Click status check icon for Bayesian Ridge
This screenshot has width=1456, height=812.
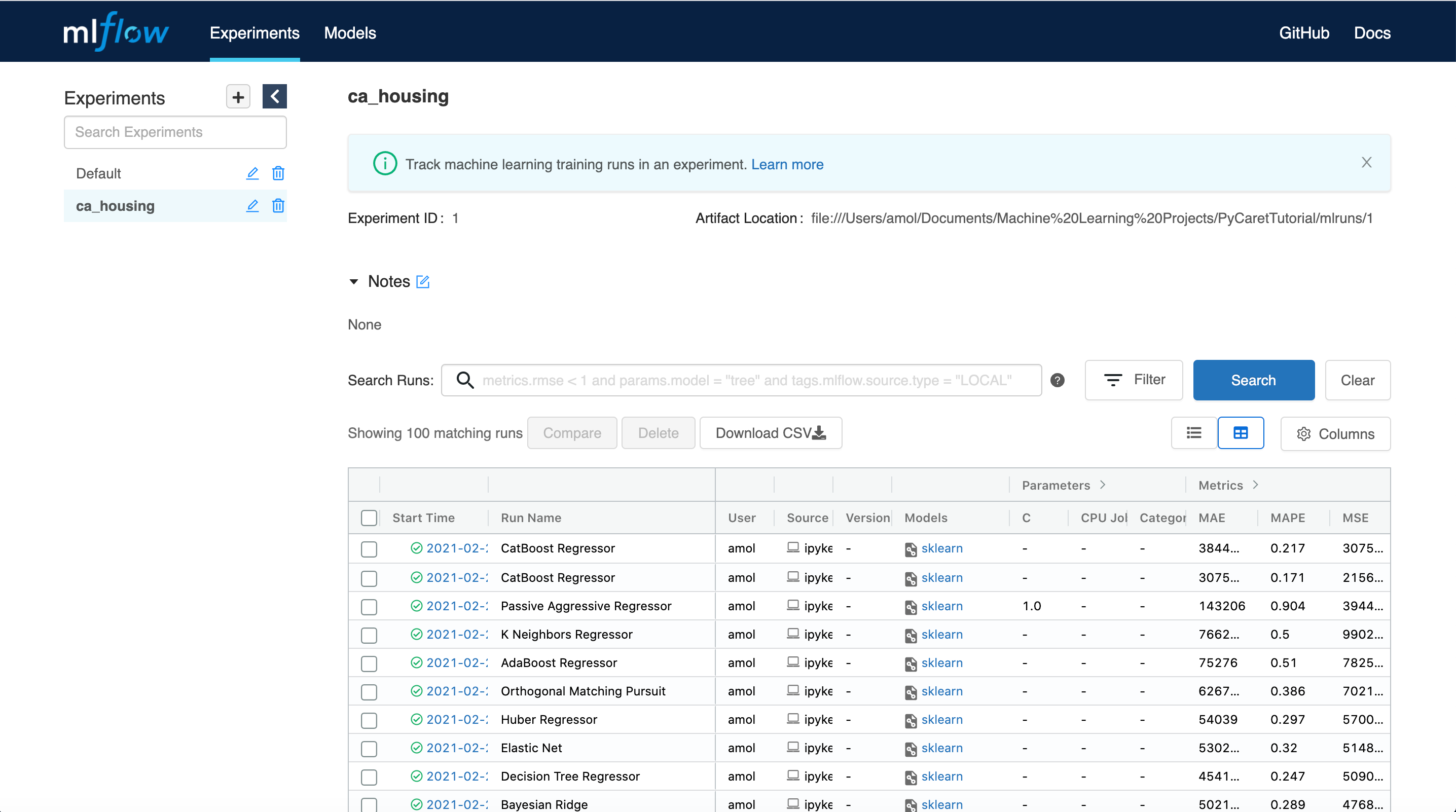point(417,804)
